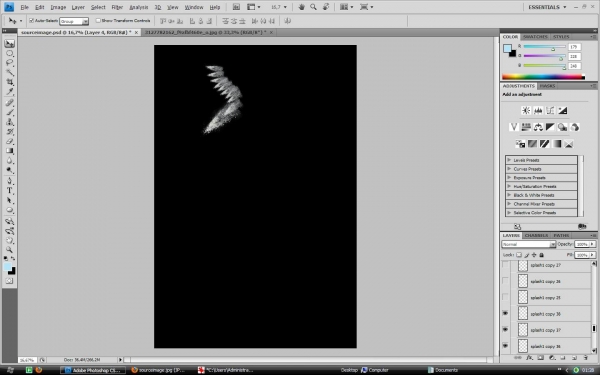Switch to the Channels tab
The width and height of the screenshot is (600, 375).
pyautogui.click(x=536, y=235)
